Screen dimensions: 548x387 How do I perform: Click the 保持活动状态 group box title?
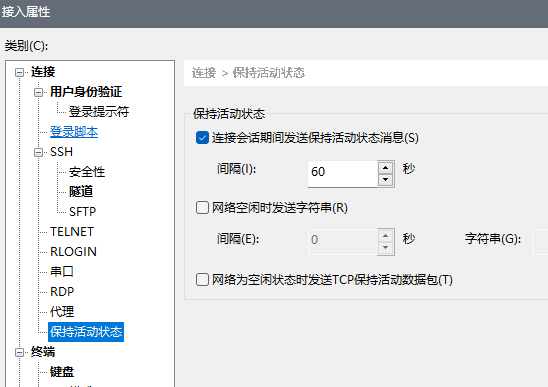229,114
